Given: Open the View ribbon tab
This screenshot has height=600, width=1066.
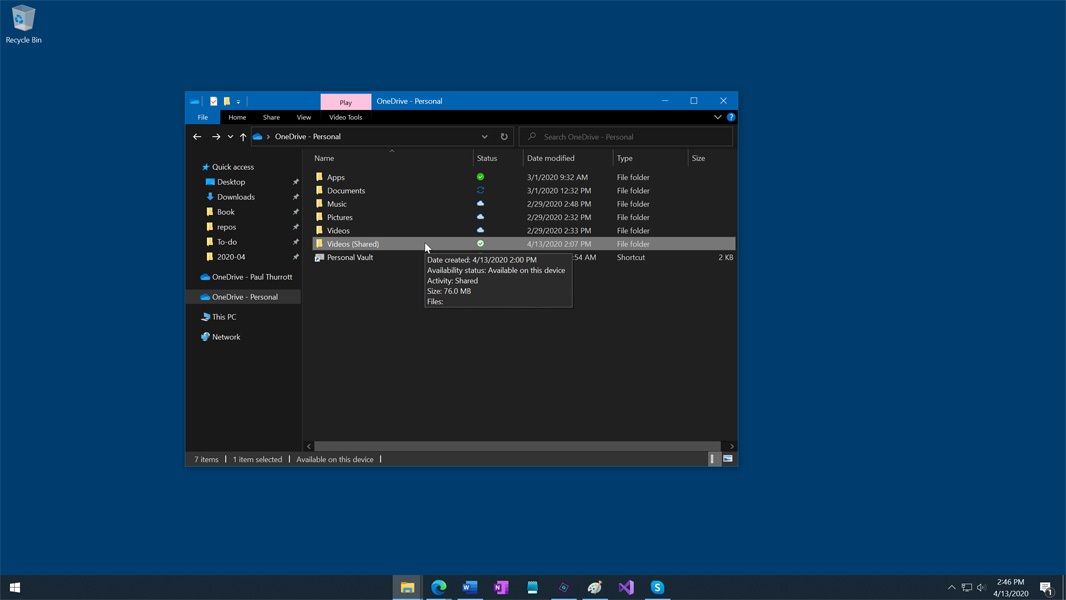Looking at the screenshot, I should (303, 117).
